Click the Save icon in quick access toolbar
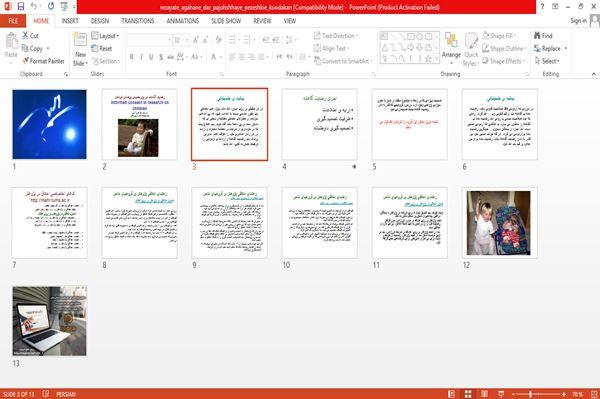600x399 pixels. (21, 6)
